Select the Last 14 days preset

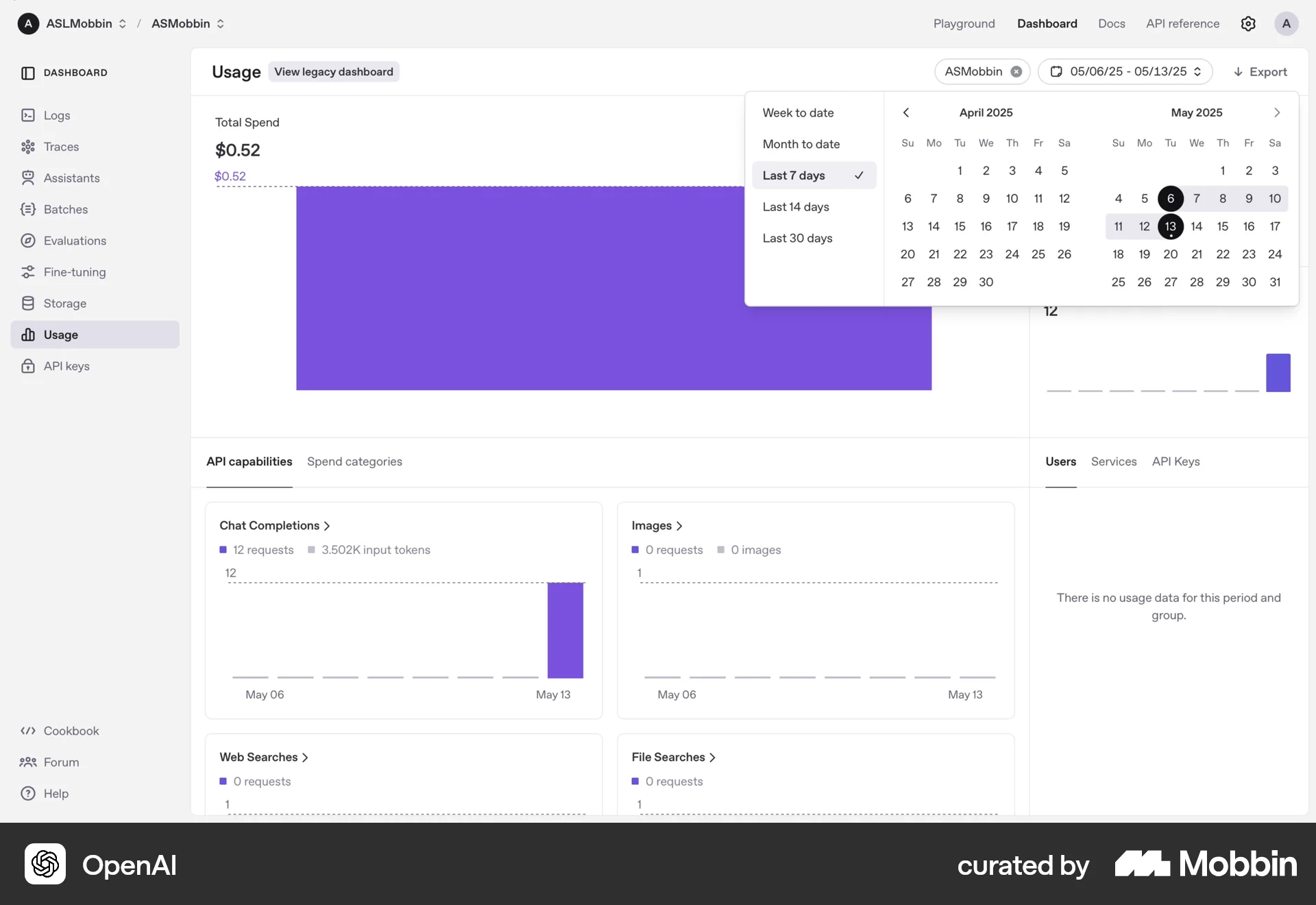click(x=796, y=207)
